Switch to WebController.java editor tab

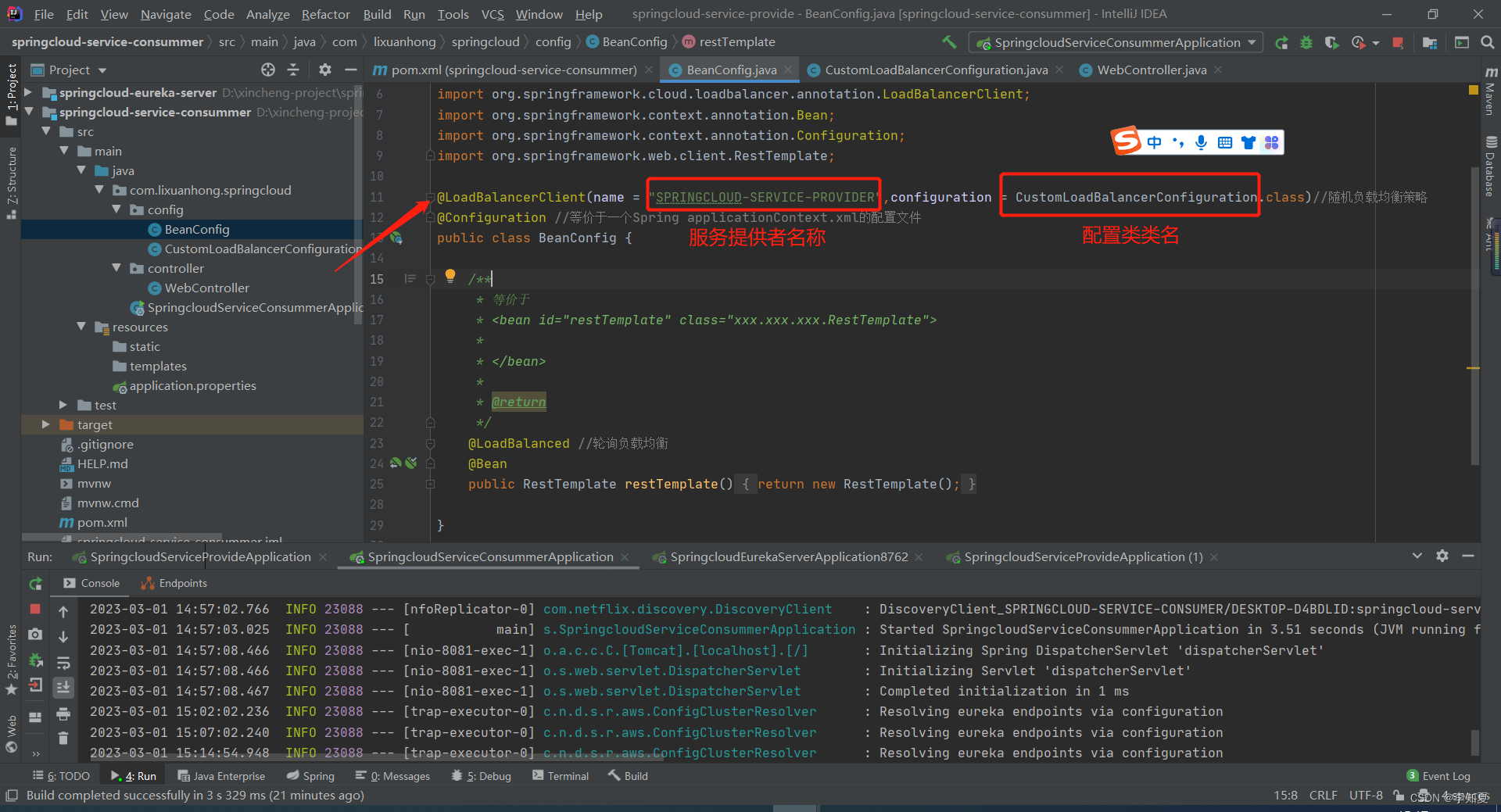click(1151, 70)
